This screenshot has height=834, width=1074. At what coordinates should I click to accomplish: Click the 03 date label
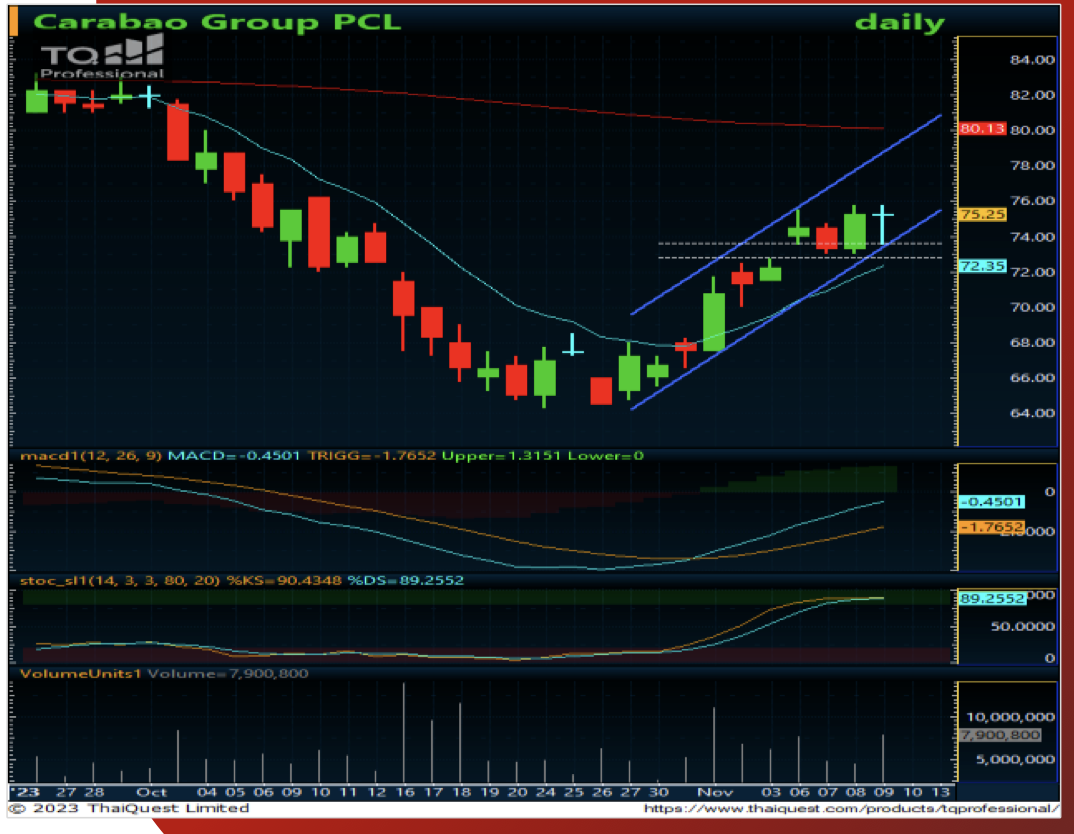point(771,792)
